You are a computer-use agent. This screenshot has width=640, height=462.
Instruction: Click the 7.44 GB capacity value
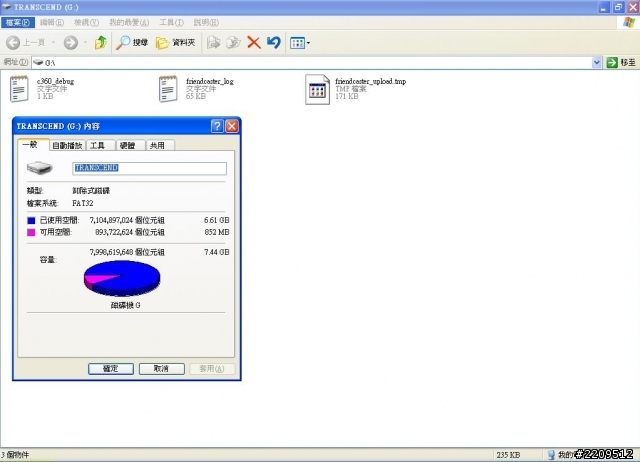pos(217,252)
